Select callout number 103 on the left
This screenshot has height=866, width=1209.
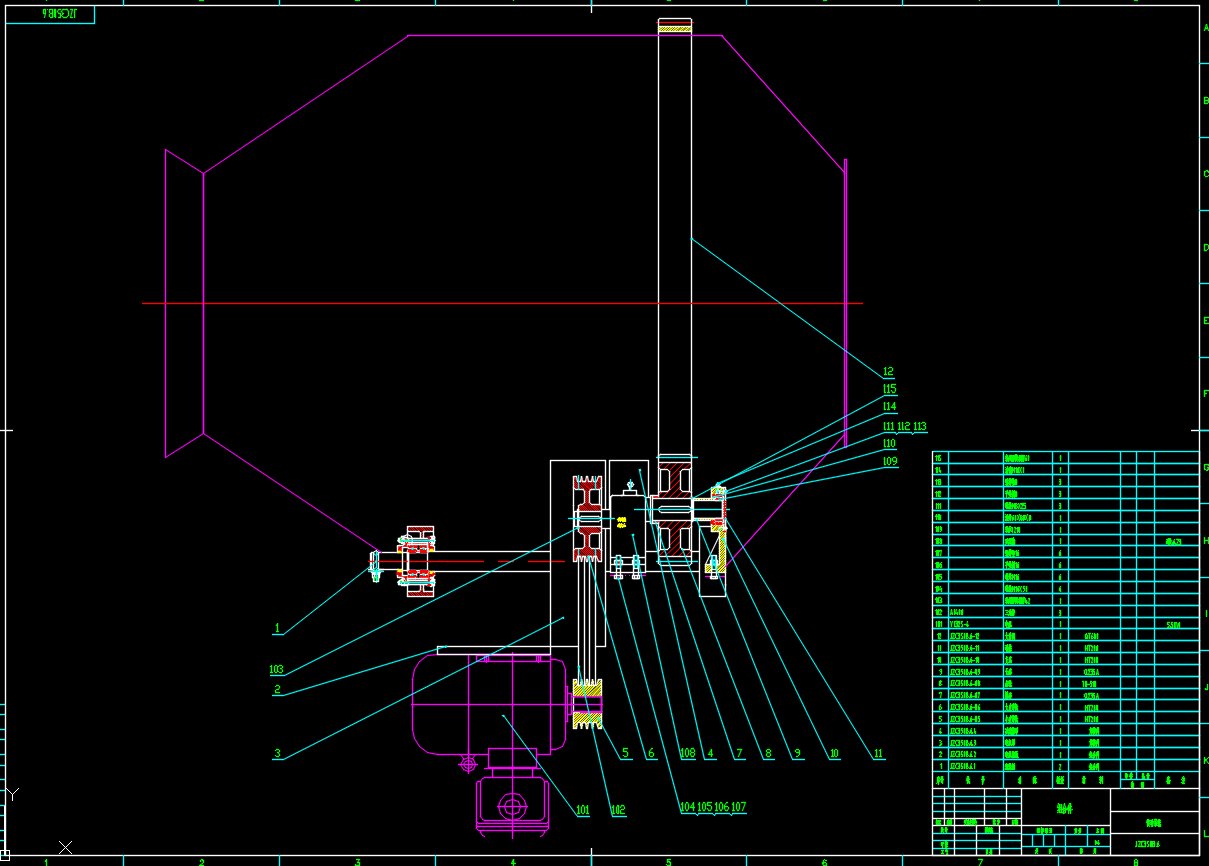[x=276, y=669]
